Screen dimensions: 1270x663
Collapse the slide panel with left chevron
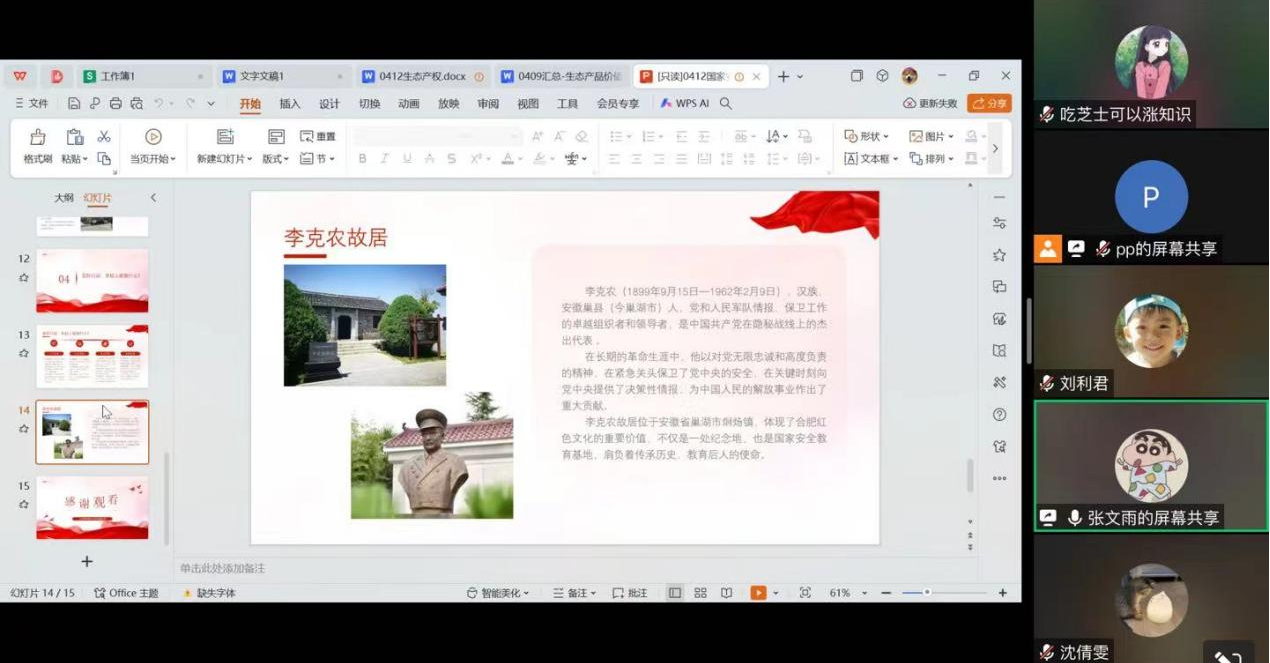[x=153, y=198]
